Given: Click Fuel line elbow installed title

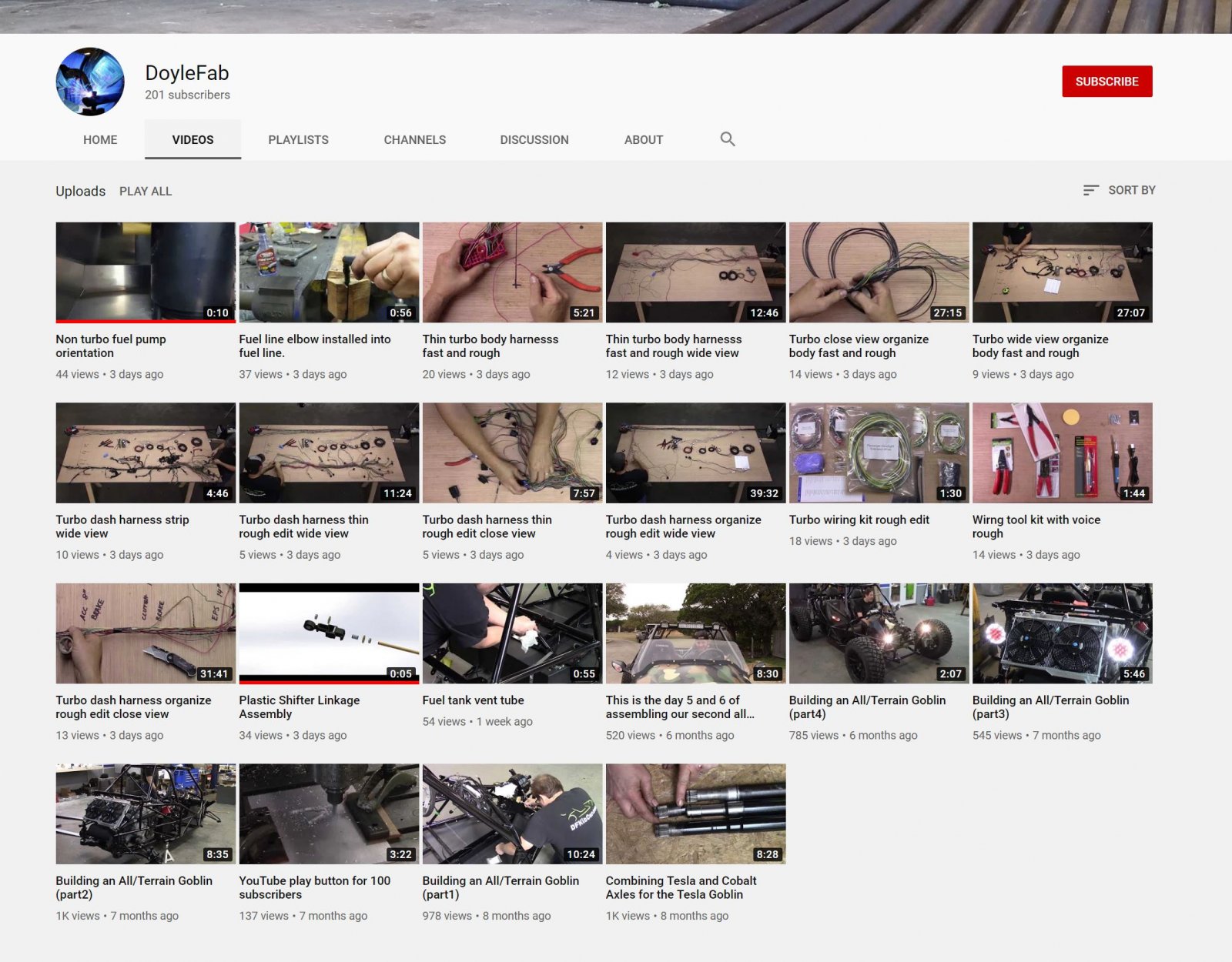Looking at the screenshot, I should pos(315,346).
